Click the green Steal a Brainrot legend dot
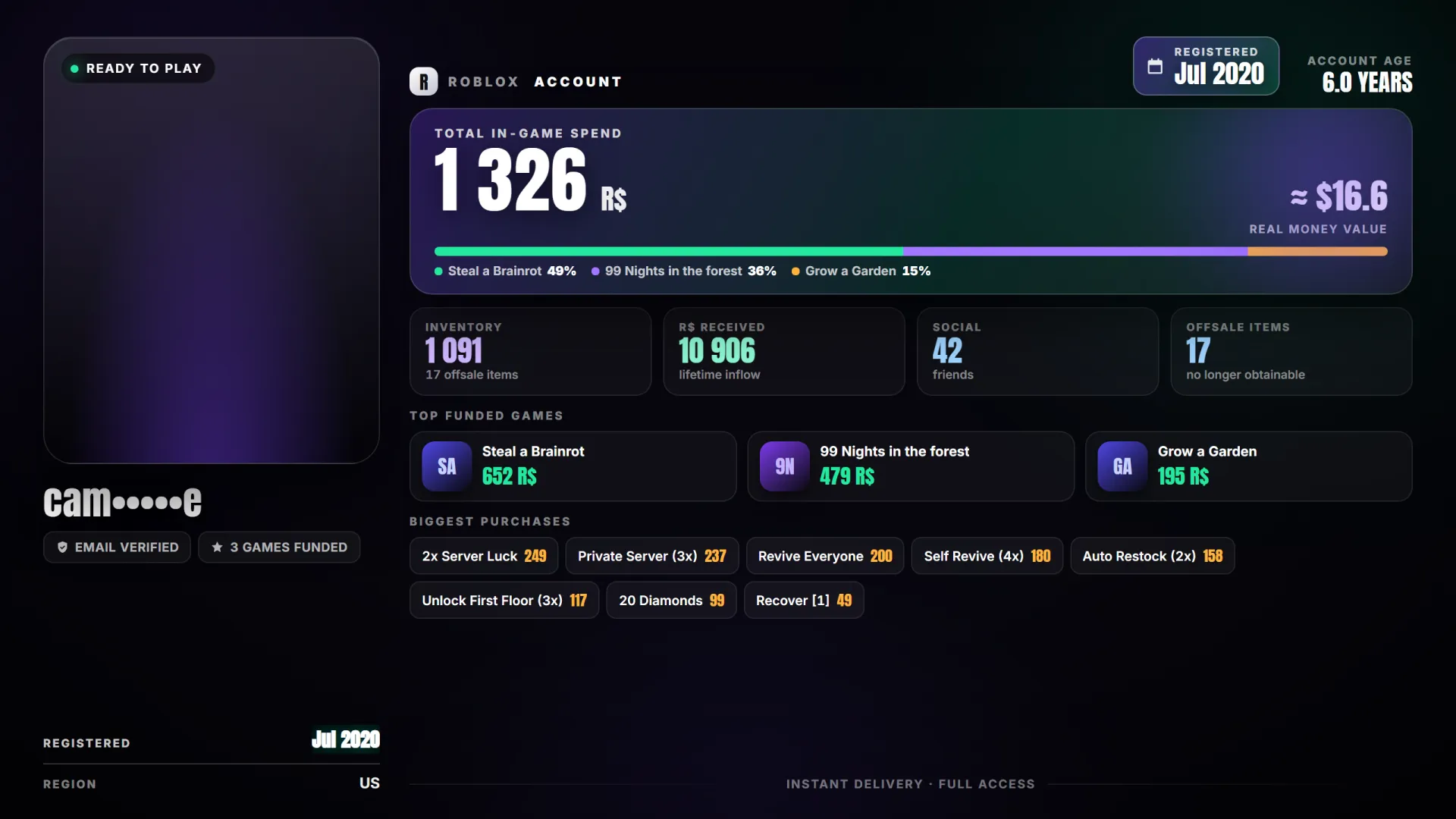The height and width of the screenshot is (819, 1456). (438, 271)
